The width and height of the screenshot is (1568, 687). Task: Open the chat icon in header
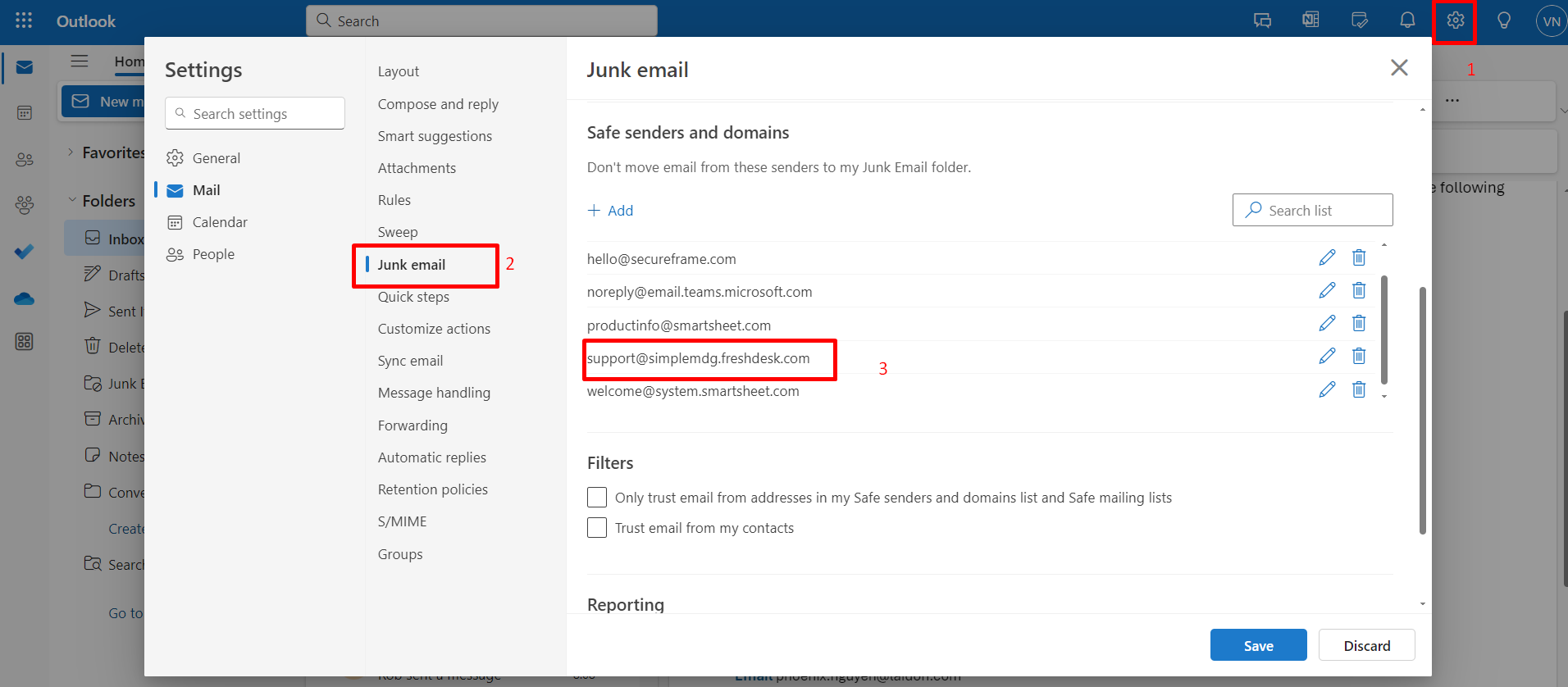click(x=1263, y=20)
